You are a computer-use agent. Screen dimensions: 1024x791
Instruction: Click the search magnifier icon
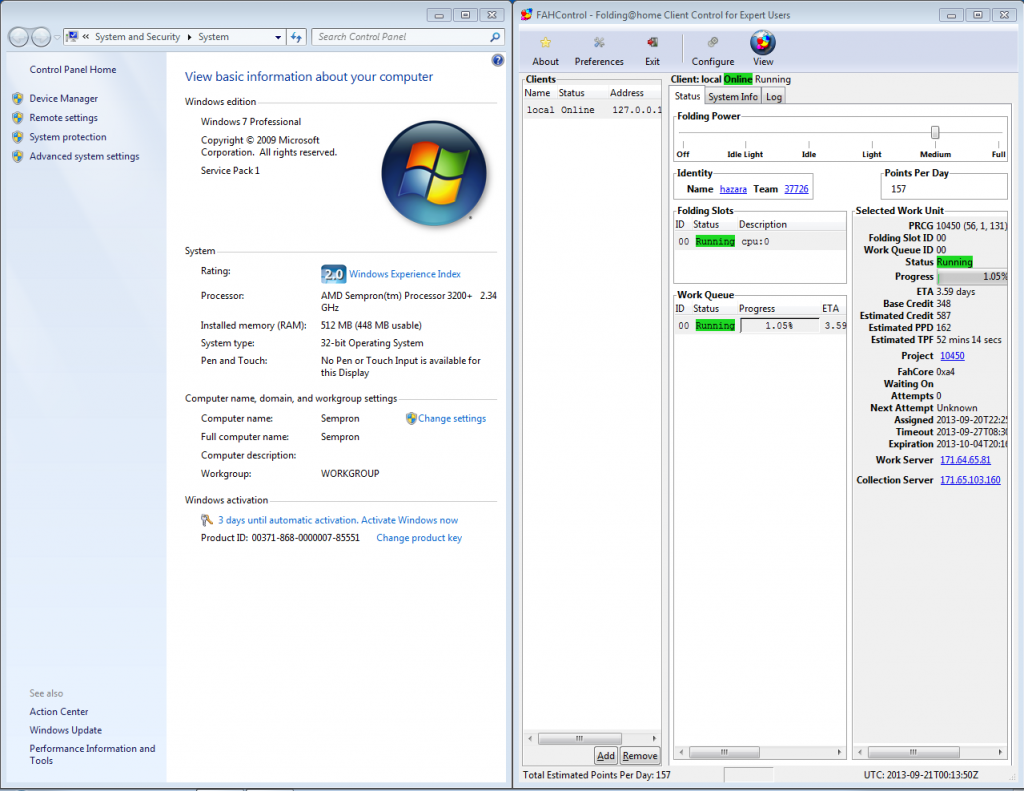(x=495, y=37)
